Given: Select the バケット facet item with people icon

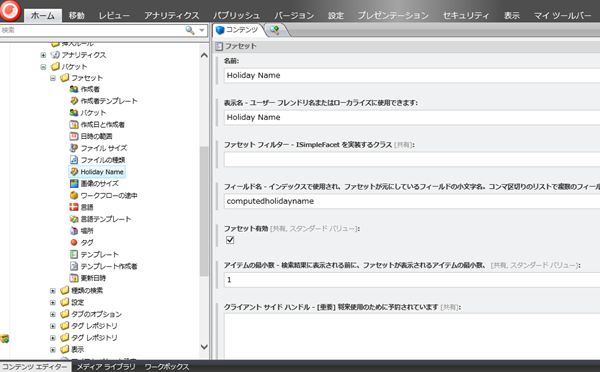Looking at the screenshot, I should coord(88,113).
